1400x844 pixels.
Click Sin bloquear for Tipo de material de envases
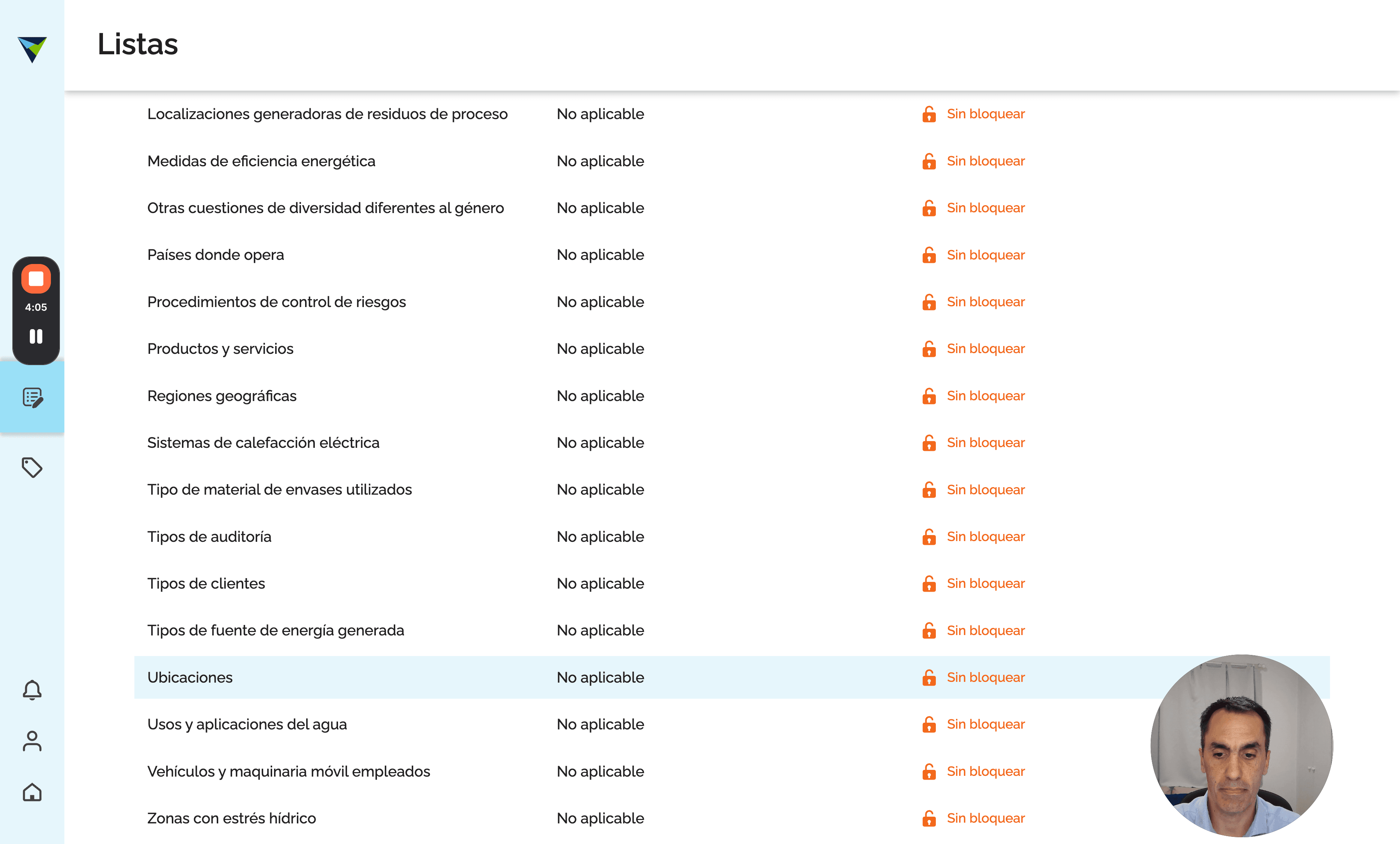[x=985, y=489]
